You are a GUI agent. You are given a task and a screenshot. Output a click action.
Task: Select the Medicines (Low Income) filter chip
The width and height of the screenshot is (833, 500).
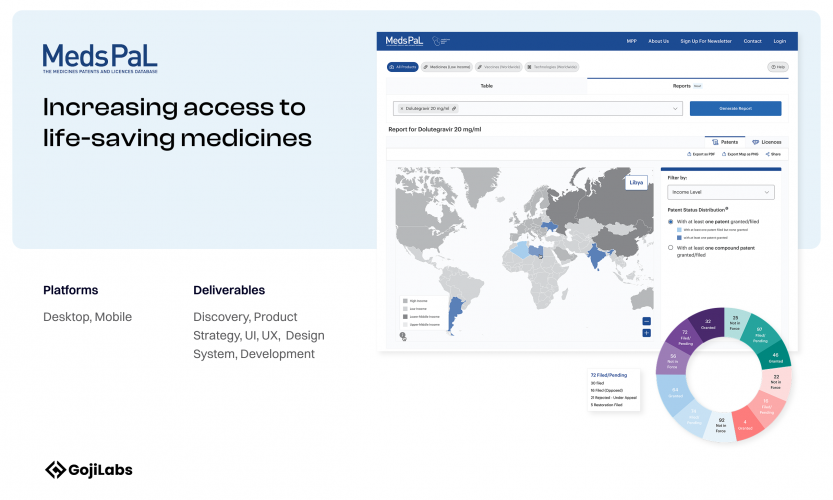(447, 67)
